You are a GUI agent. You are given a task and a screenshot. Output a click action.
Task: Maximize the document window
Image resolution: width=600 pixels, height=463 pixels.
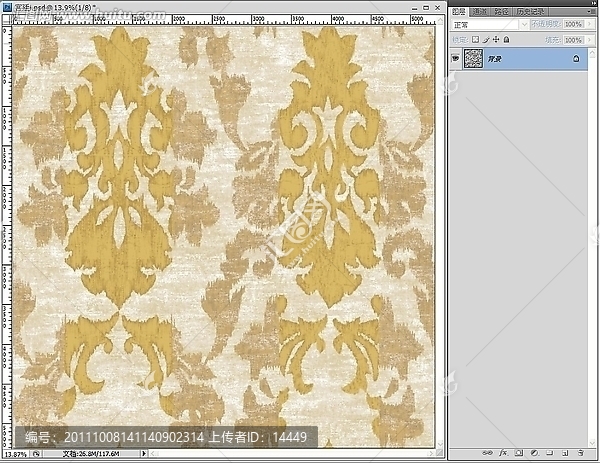(x=426, y=8)
